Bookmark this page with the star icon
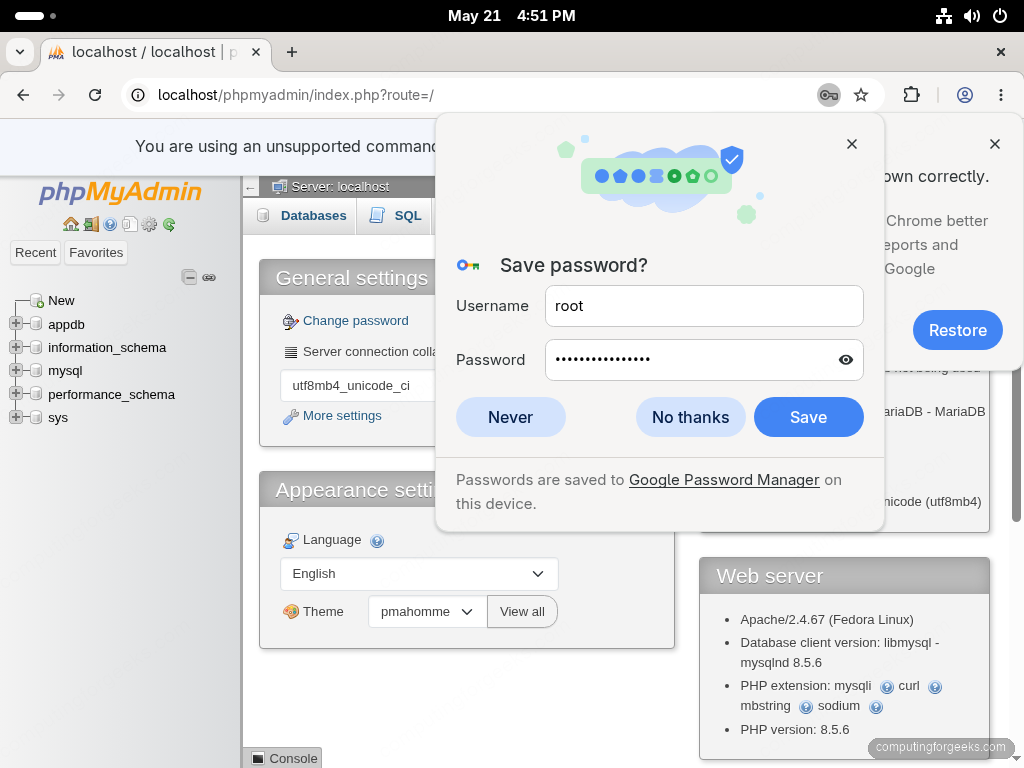Screen dimensions: 1024x768 point(861,95)
